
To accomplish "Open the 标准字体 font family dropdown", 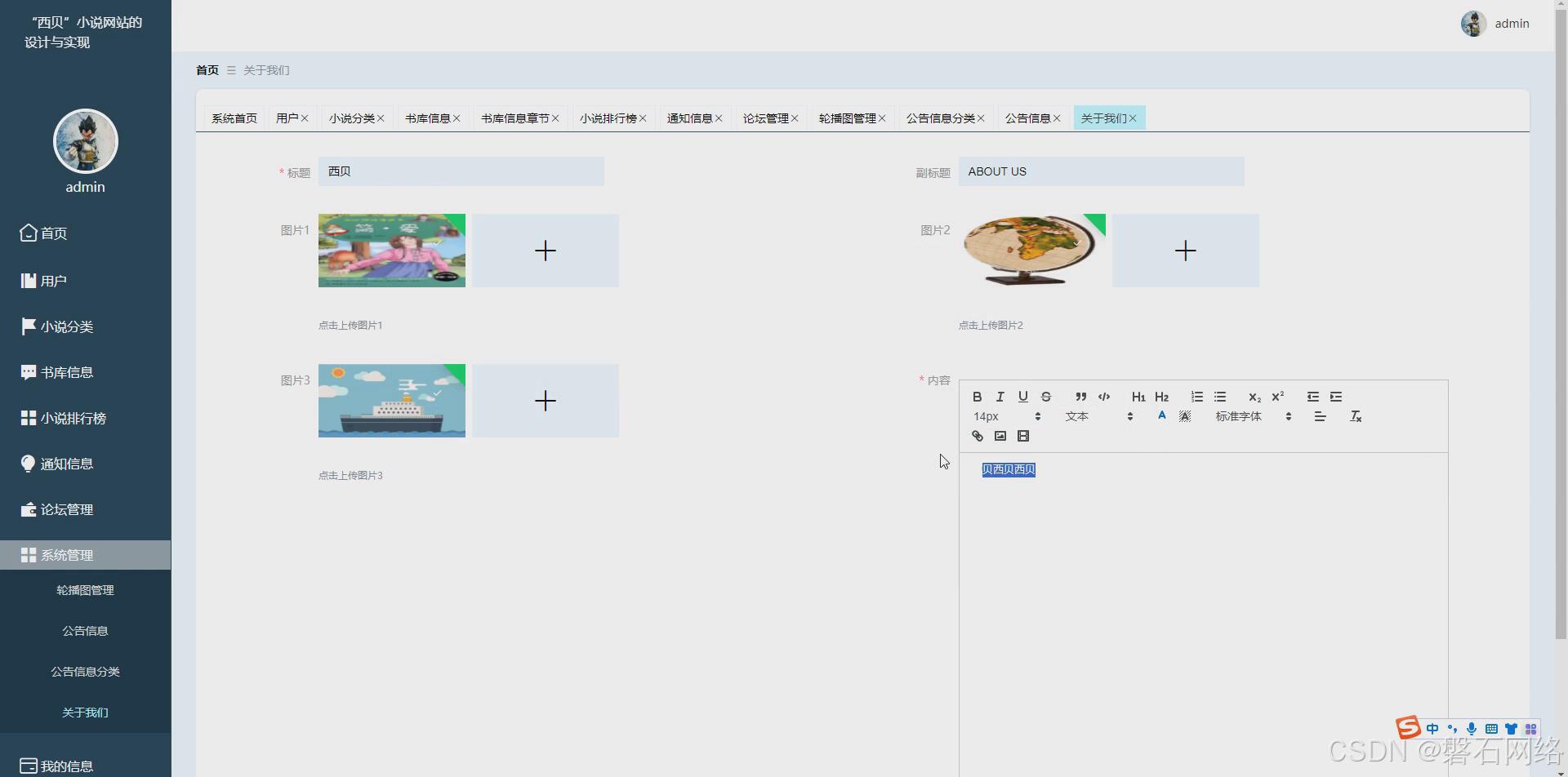I will pos(1245,416).
